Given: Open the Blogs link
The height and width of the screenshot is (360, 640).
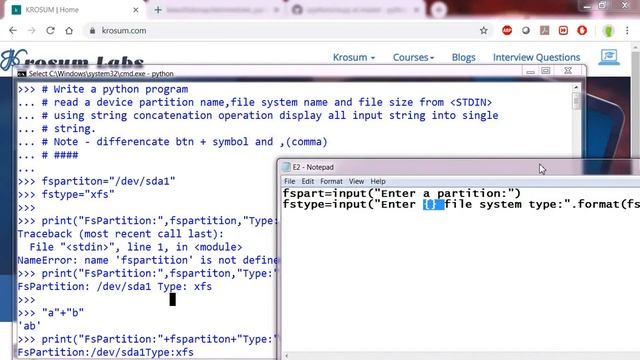Looking at the screenshot, I should click(x=463, y=58).
